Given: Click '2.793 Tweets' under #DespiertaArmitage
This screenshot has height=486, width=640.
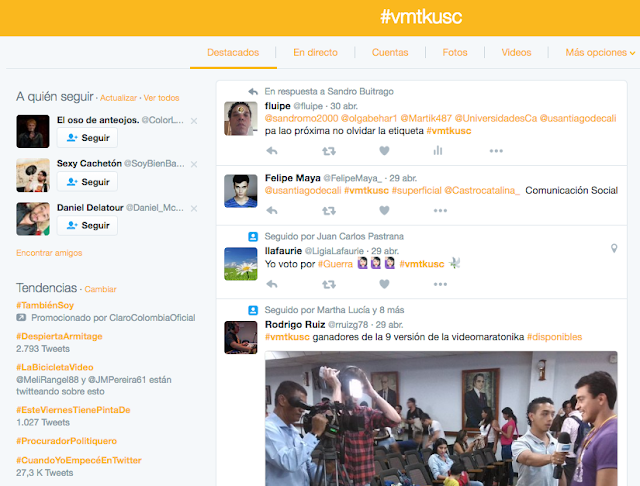Looking at the screenshot, I should [43, 349].
